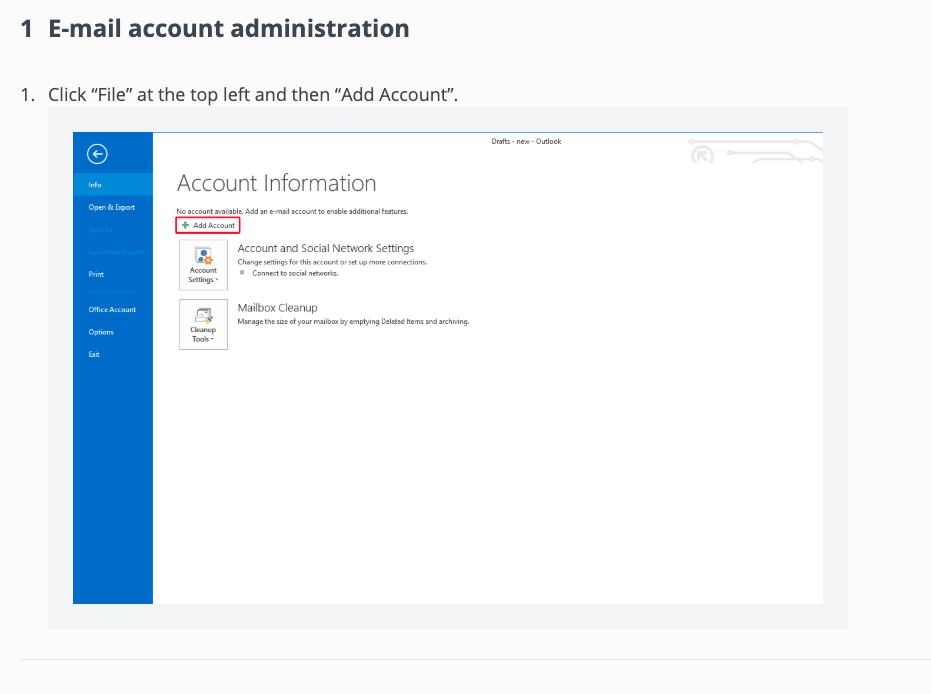Viewport: 931px width, 694px height.
Task: Click the green plus icon beside Add Account
Action: pyautogui.click(x=185, y=226)
